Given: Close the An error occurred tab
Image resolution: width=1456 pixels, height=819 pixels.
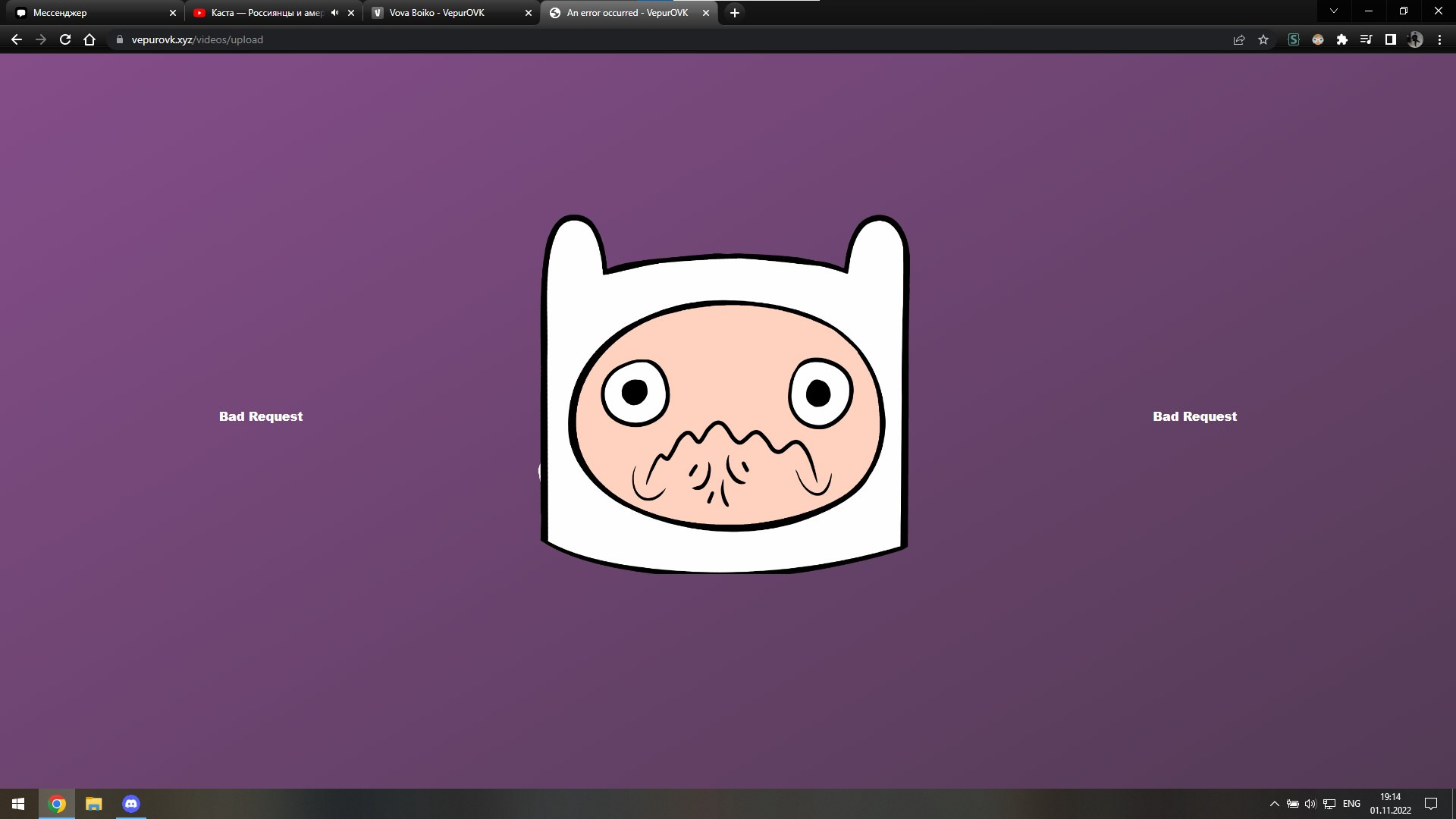Looking at the screenshot, I should pos(706,13).
